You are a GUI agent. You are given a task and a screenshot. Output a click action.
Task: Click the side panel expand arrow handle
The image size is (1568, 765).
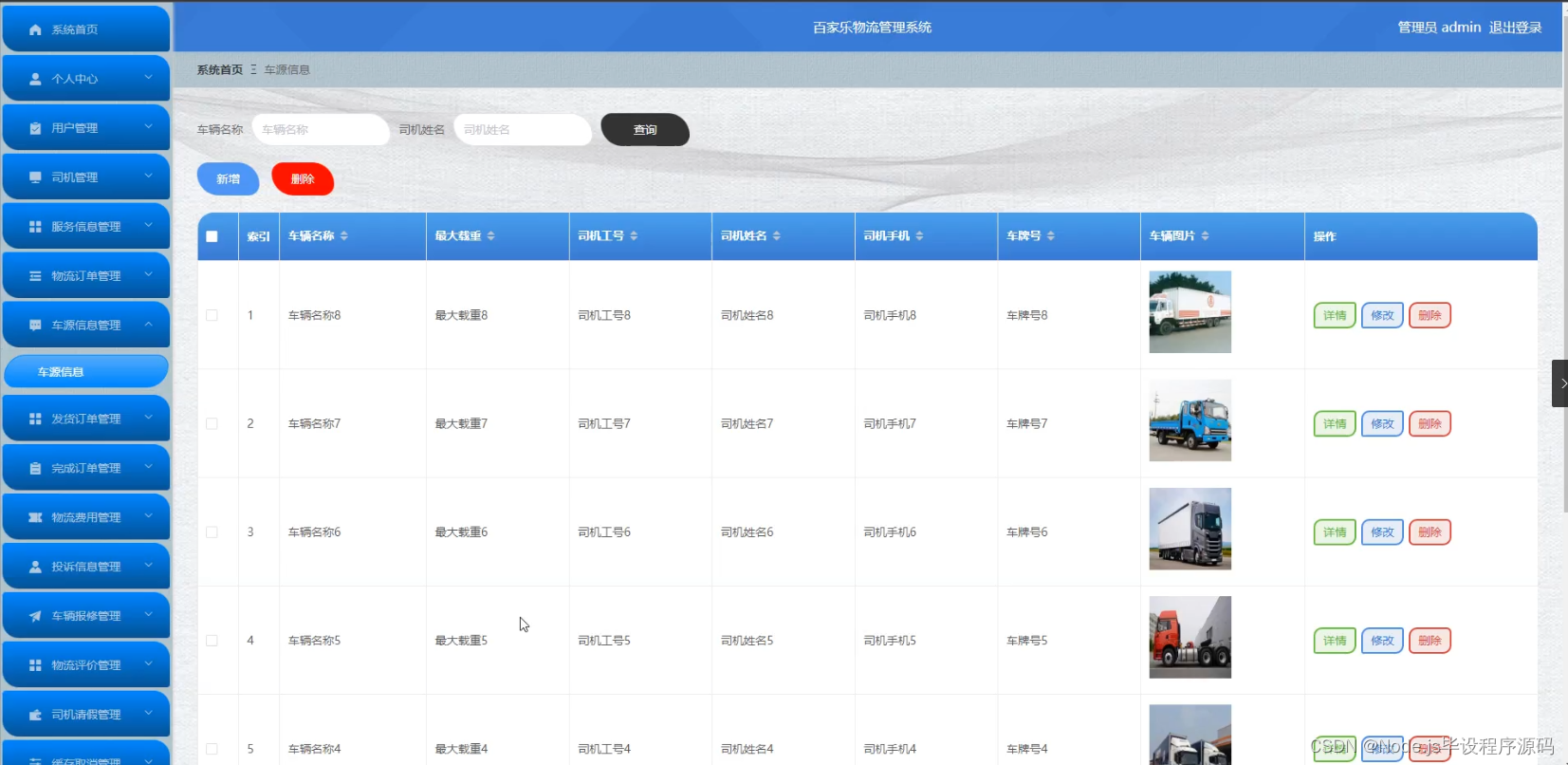tap(1560, 383)
